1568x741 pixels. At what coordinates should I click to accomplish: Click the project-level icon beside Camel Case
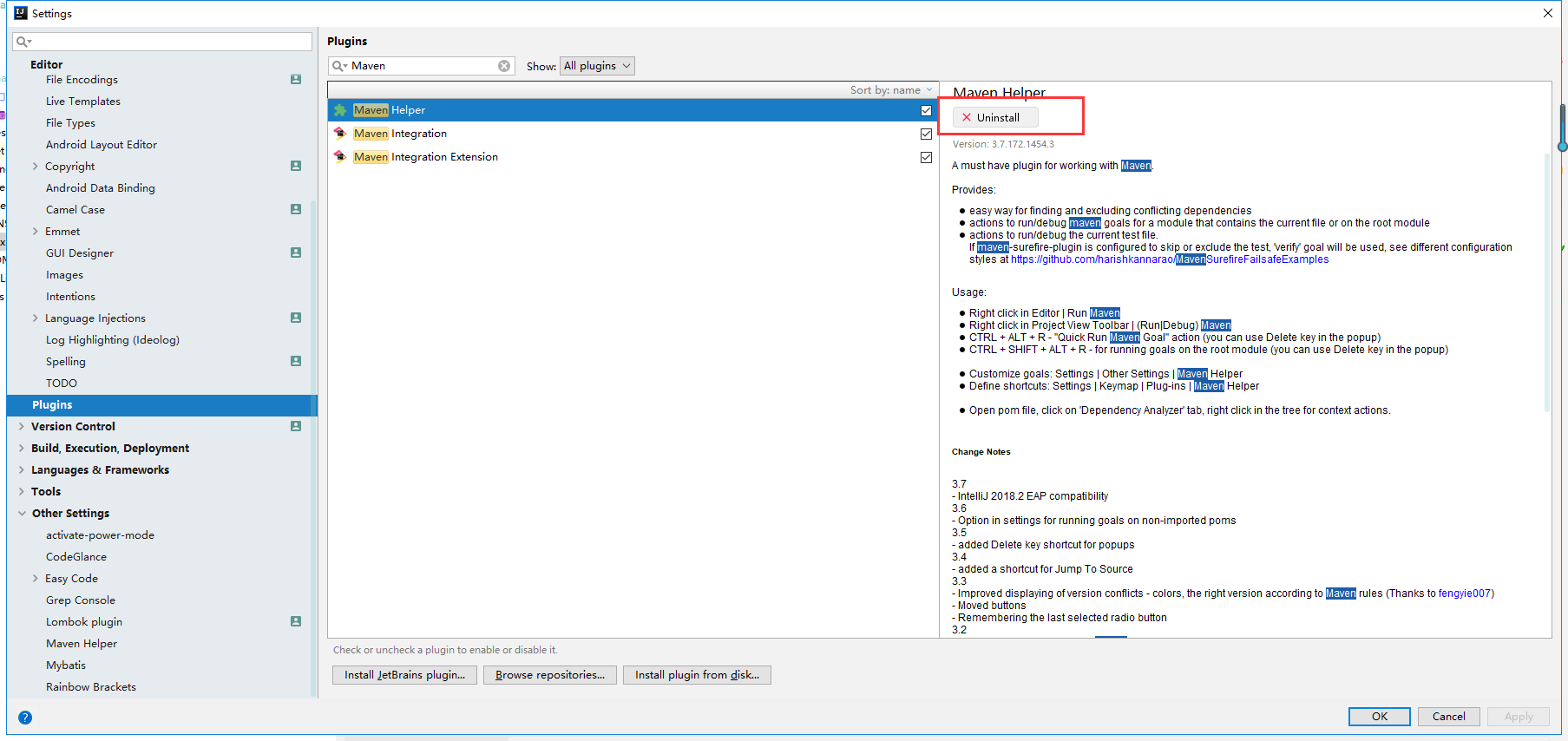click(x=296, y=209)
